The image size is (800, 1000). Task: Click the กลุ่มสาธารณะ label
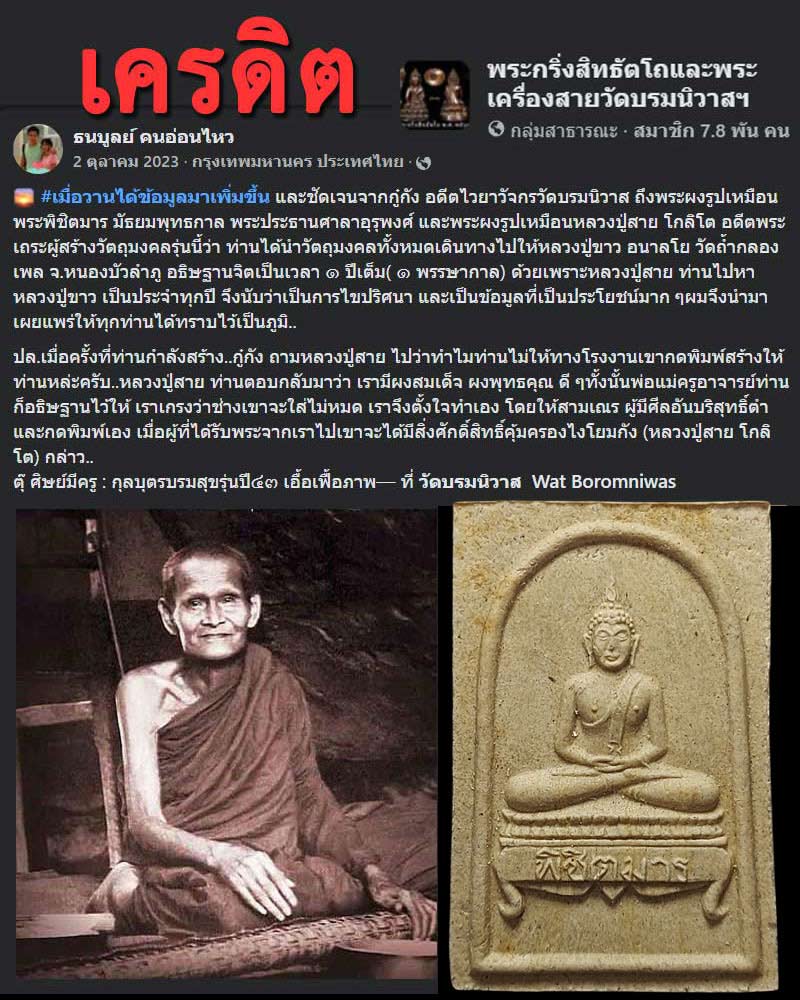(x=563, y=131)
